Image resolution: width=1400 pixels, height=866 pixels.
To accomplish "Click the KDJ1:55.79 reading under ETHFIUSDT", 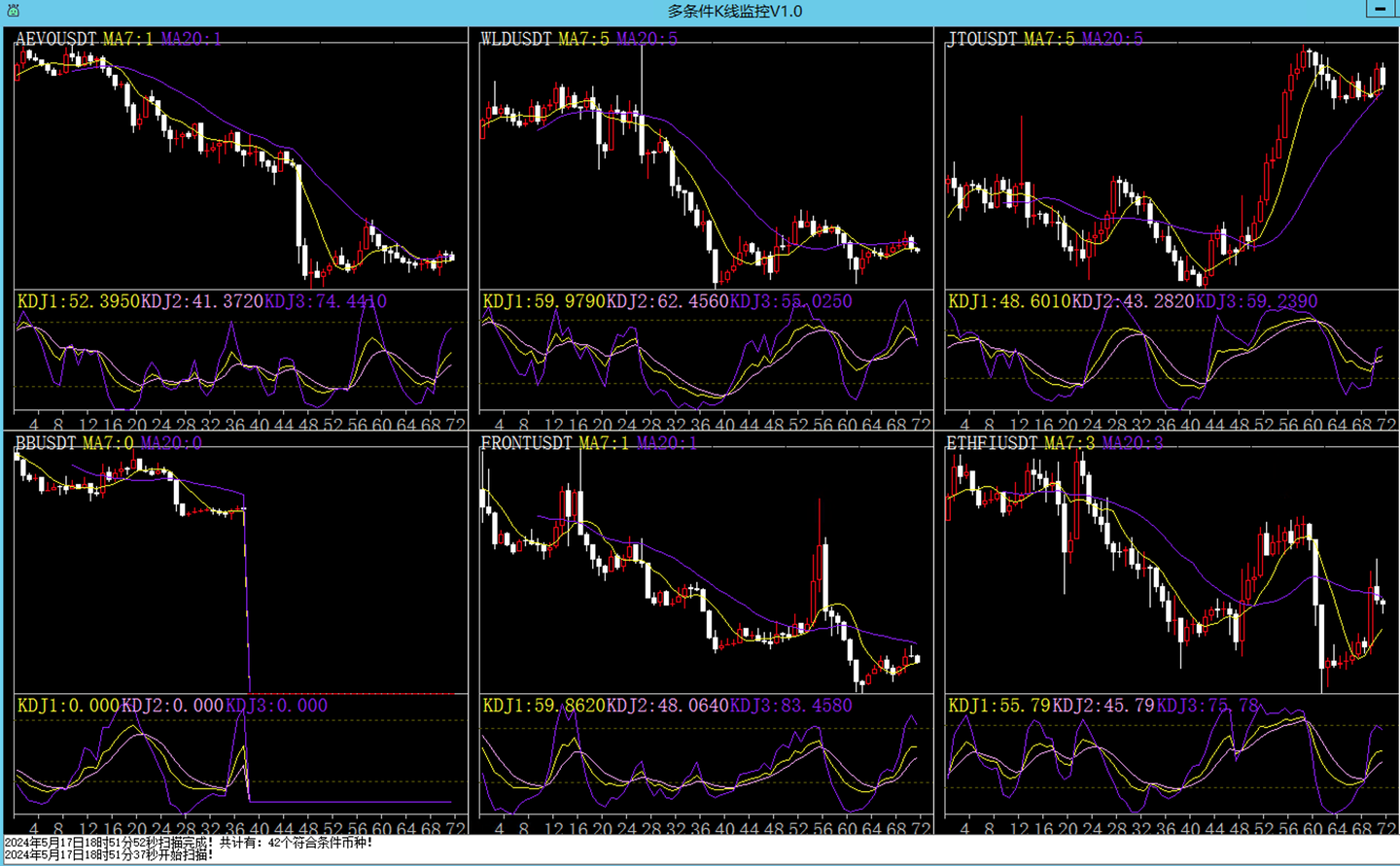I will [999, 706].
